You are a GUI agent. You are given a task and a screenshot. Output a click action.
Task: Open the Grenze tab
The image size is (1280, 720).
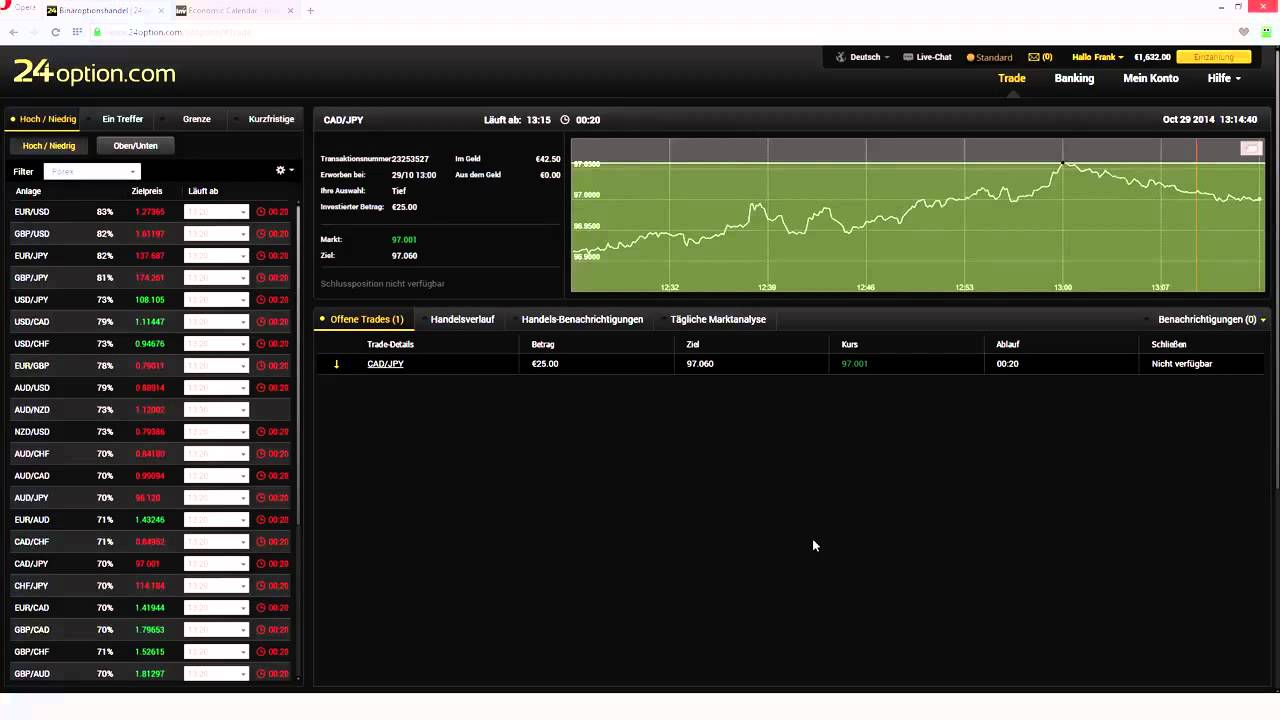pyautogui.click(x=197, y=119)
